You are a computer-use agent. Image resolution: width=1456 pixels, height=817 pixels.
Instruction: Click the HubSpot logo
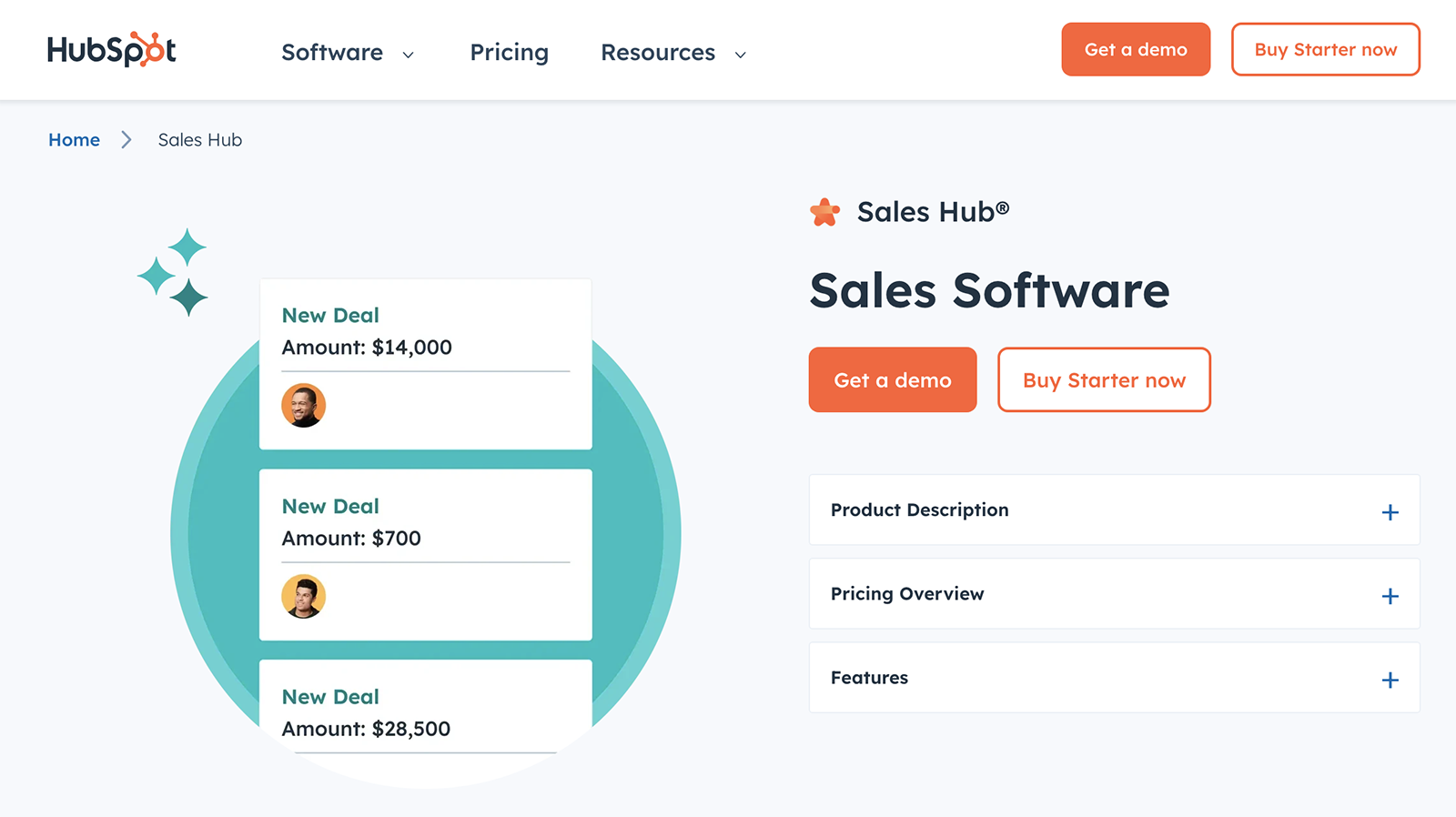(111, 49)
